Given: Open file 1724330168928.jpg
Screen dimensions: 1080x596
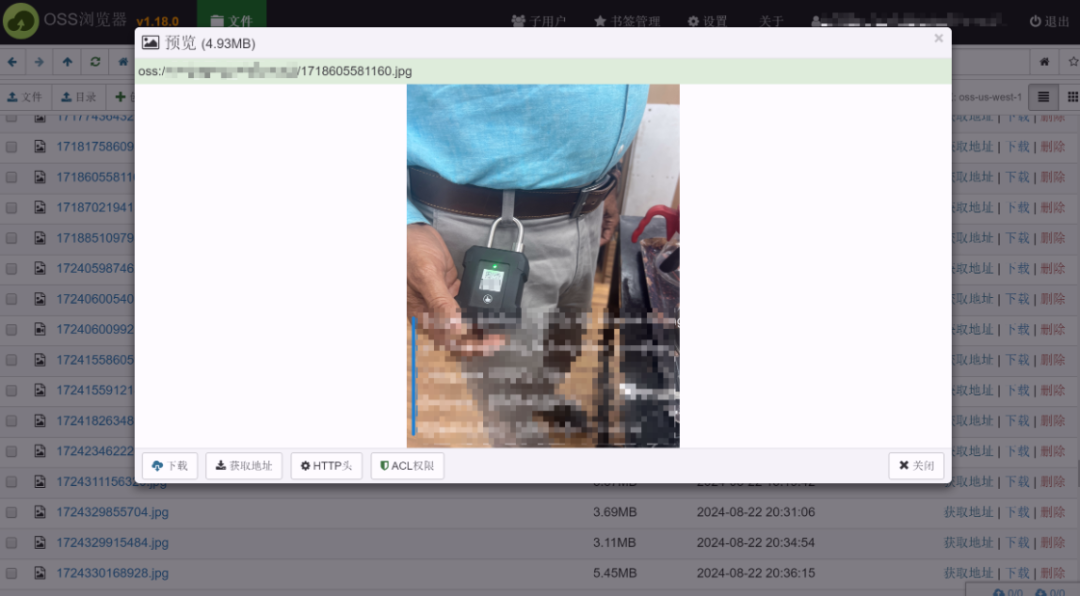Looking at the screenshot, I should 112,573.
